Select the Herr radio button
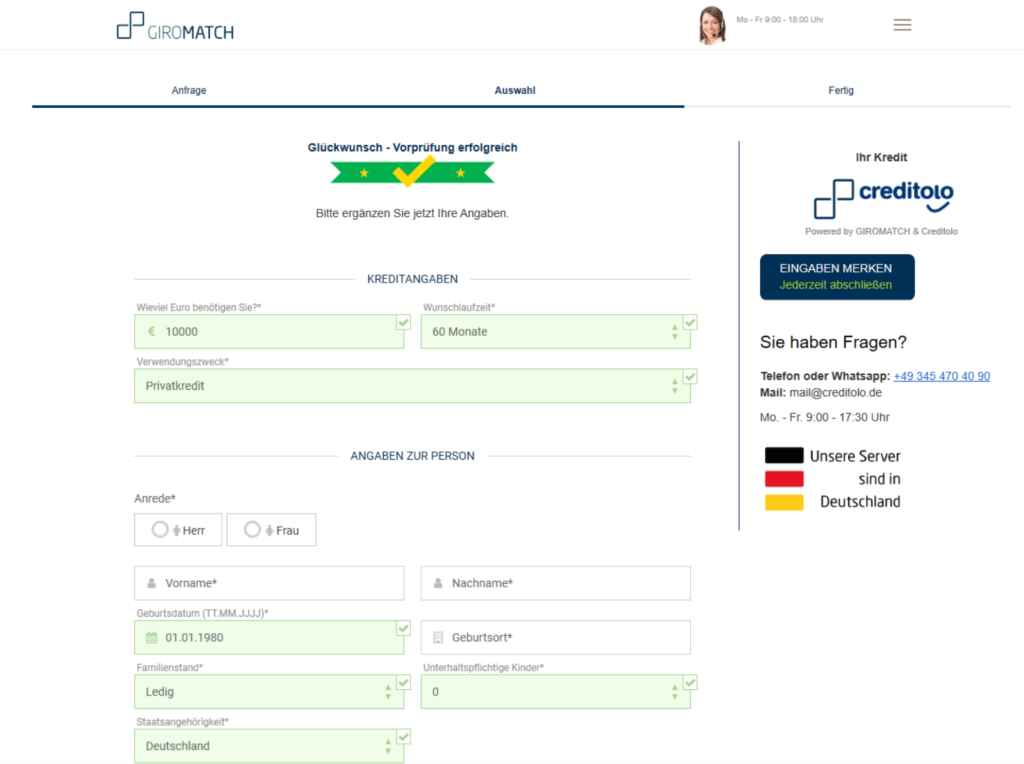 pyautogui.click(x=160, y=530)
